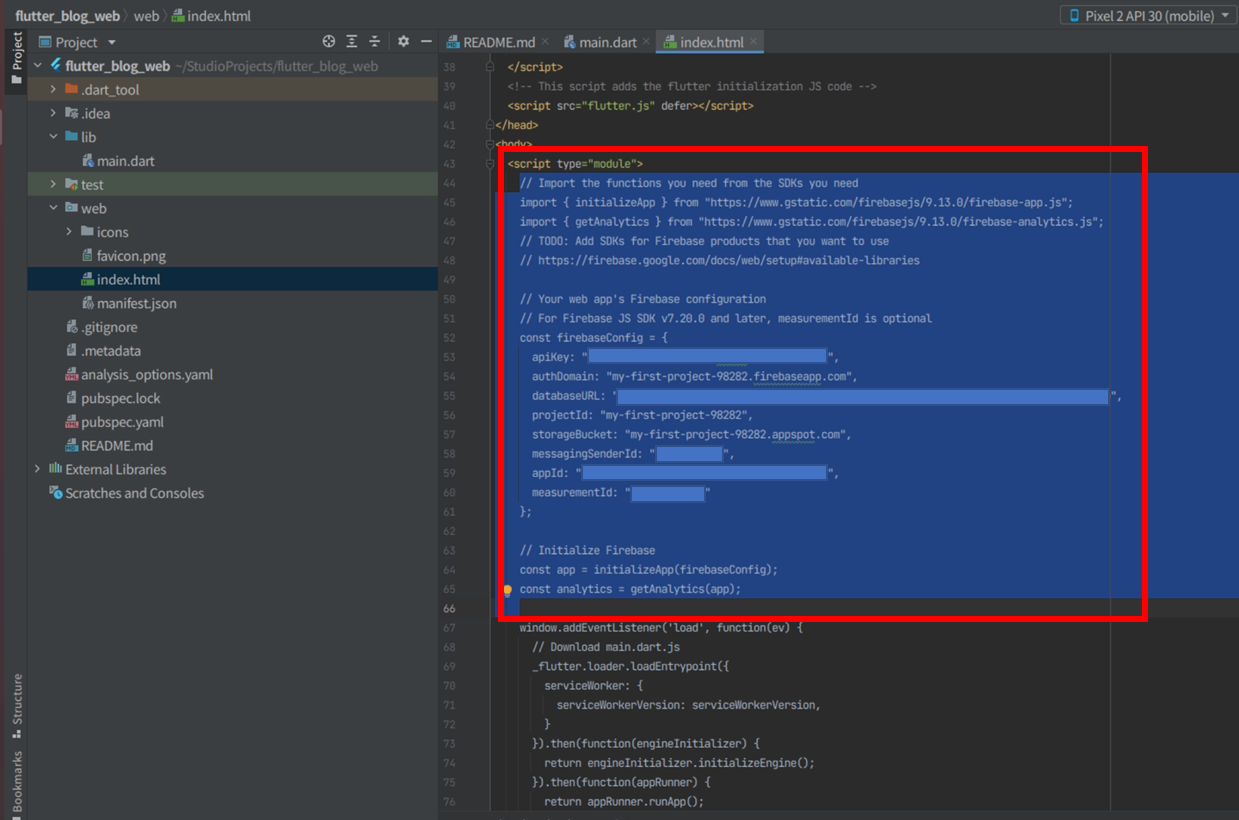This screenshot has width=1239, height=820.
Task: Close the main.dart tab
Action: coord(646,42)
